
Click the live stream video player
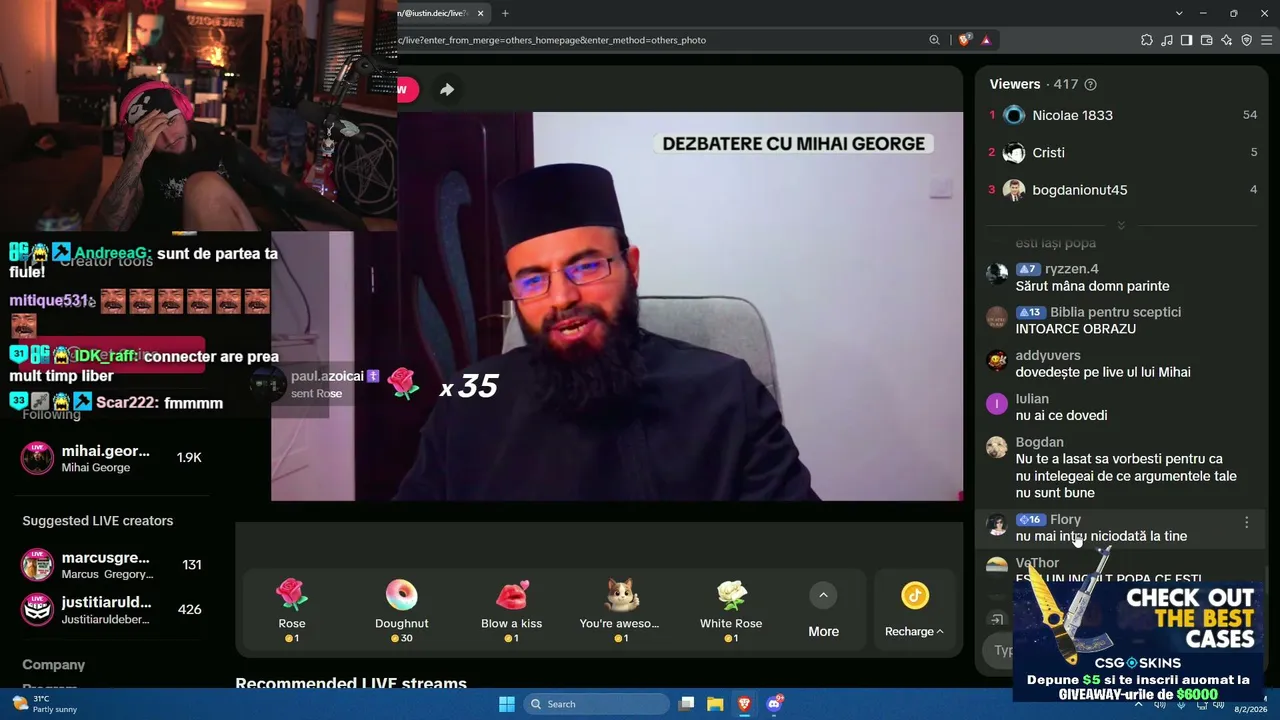[617, 306]
